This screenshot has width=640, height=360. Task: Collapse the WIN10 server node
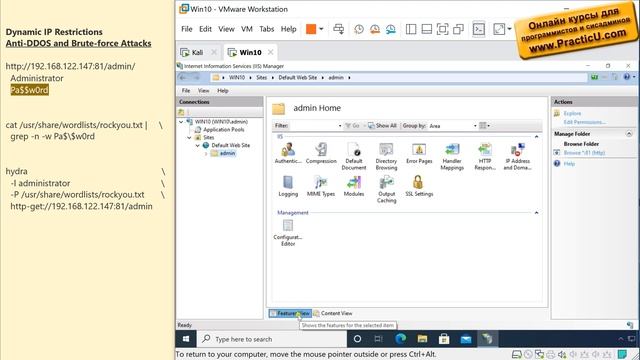click(181, 122)
